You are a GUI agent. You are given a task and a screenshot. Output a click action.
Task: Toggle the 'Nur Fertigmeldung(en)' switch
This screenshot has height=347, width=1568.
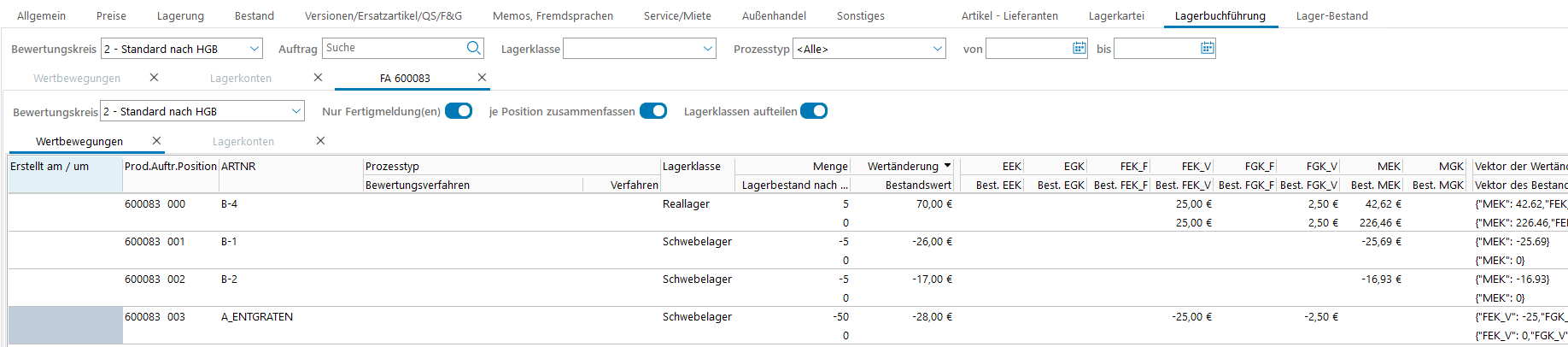click(459, 111)
